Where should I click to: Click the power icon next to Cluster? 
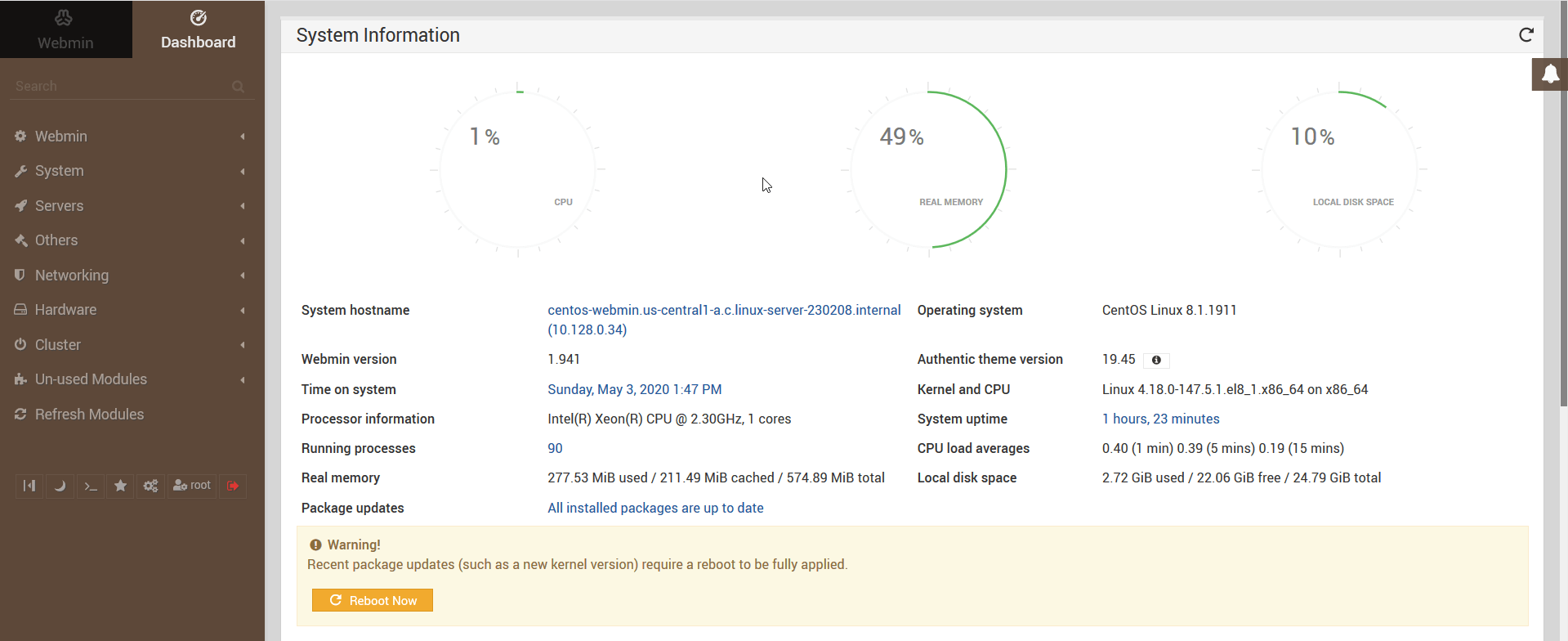(x=20, y=345)
